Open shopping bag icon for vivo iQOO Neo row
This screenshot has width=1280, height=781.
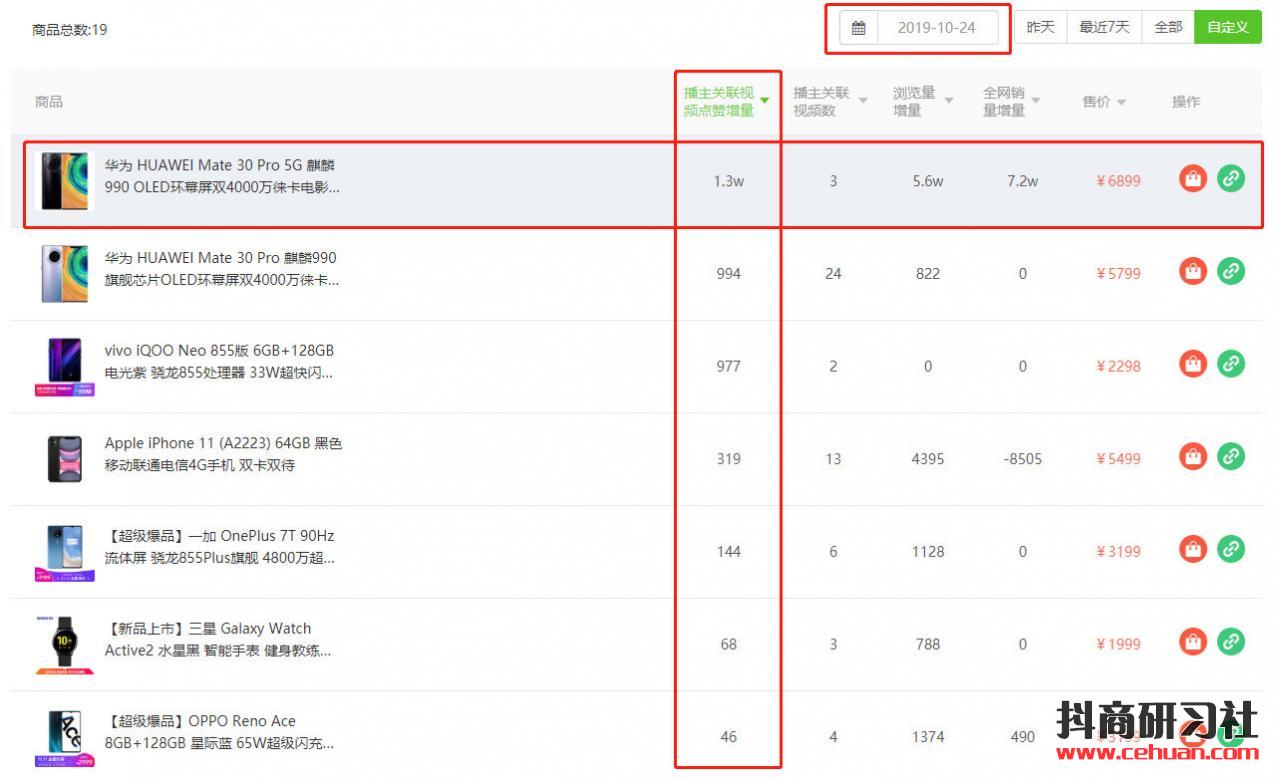click(x=1193, y=365)
